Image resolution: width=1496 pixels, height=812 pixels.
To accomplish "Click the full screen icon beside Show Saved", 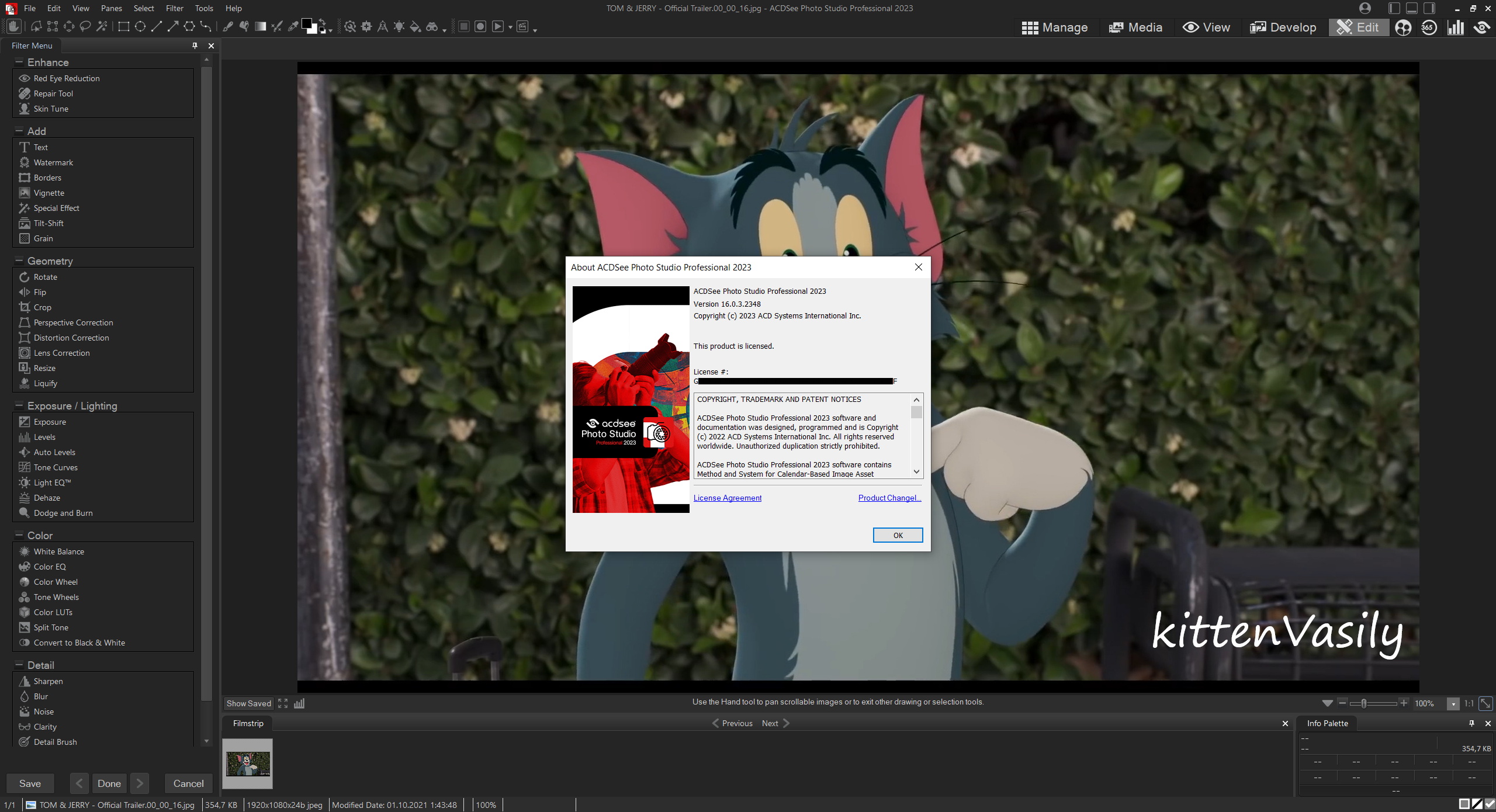I will 283,703.
